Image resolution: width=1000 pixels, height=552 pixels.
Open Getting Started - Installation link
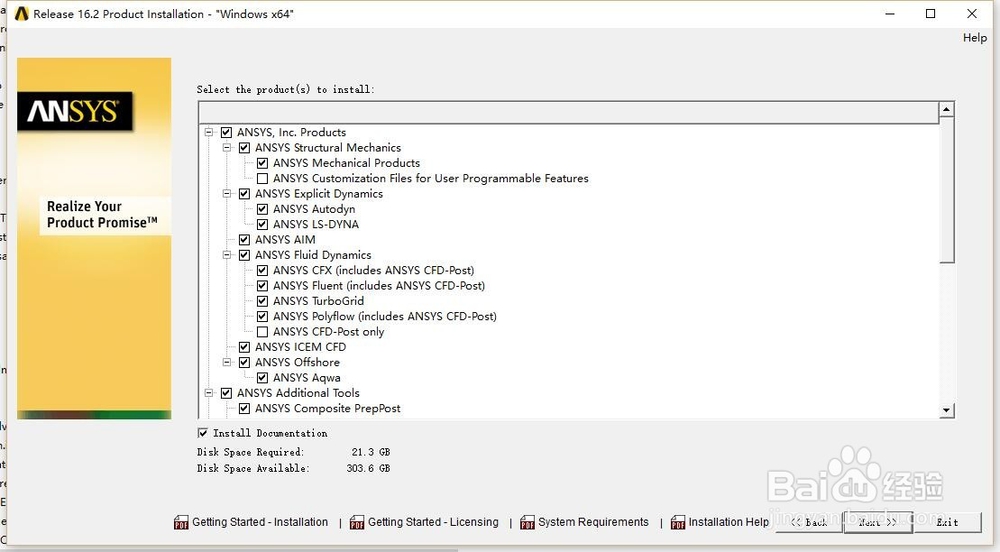260,522
